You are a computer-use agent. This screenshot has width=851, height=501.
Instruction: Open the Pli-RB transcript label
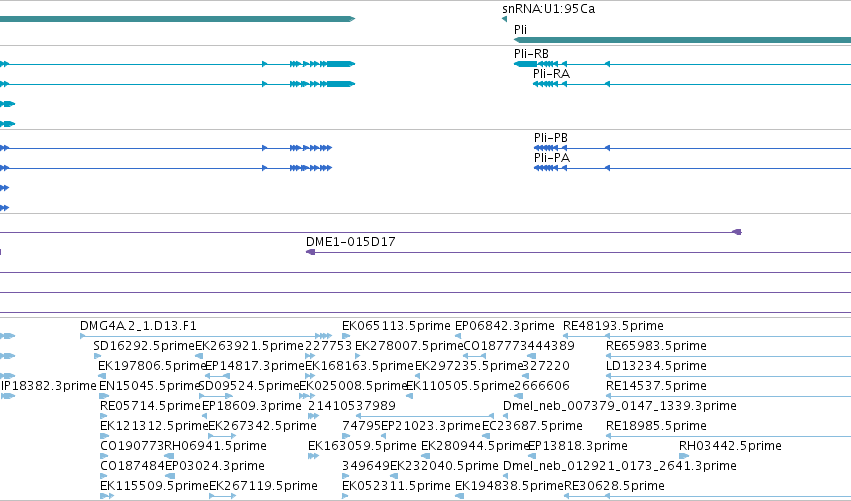pyautogui.click(x=531, y=54)
